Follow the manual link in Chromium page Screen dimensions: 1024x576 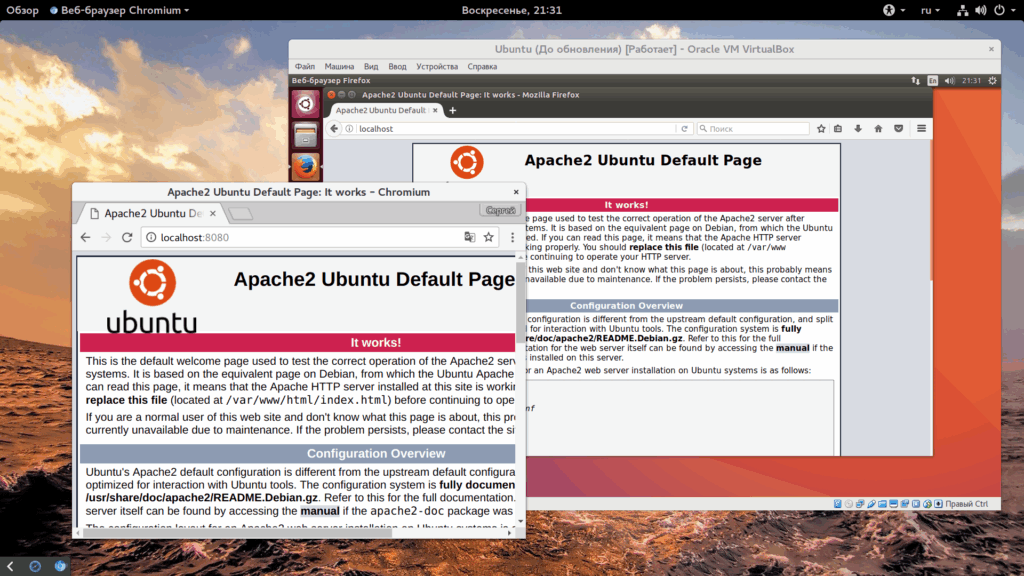[x=320, y=511]
